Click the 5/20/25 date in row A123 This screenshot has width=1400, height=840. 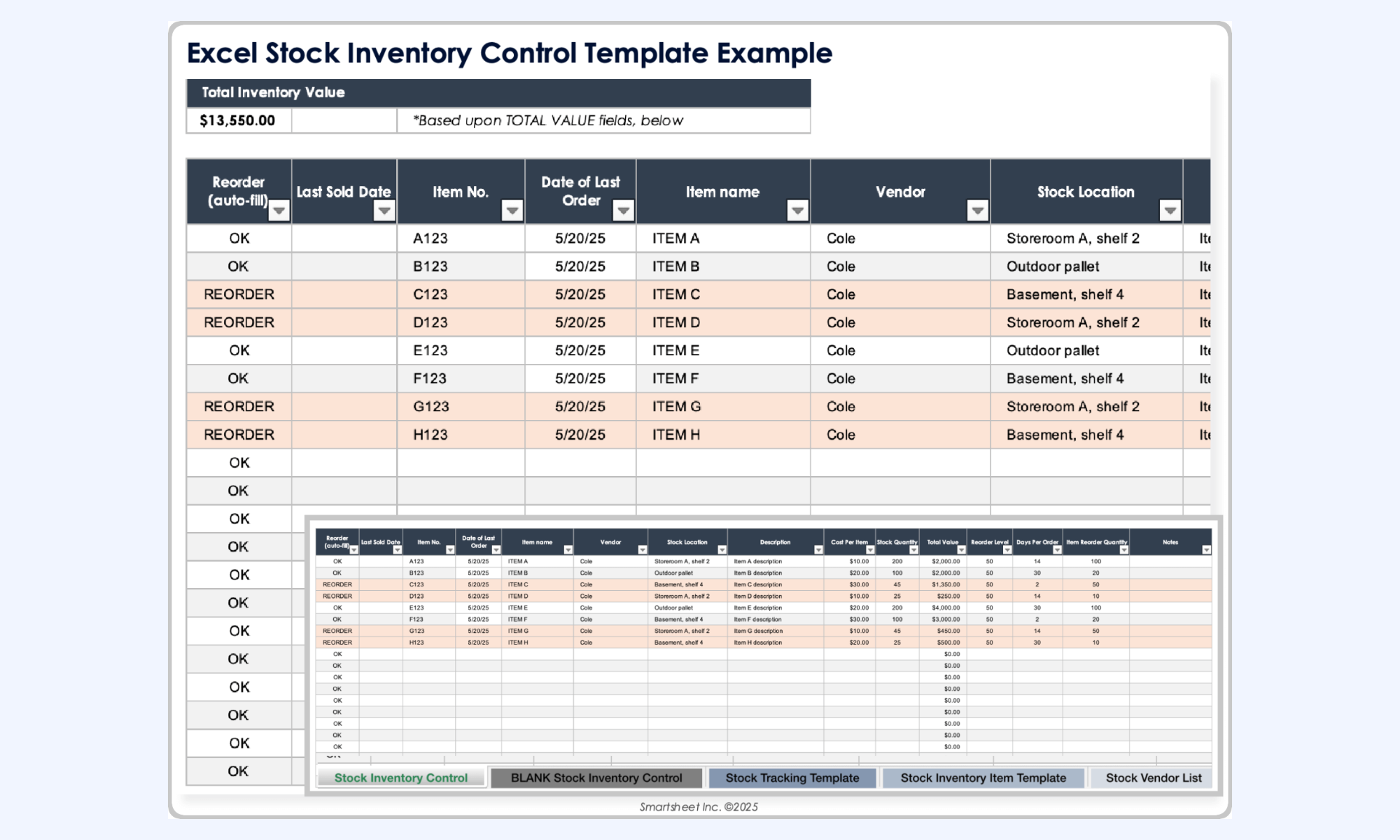[x=580, y=238]
